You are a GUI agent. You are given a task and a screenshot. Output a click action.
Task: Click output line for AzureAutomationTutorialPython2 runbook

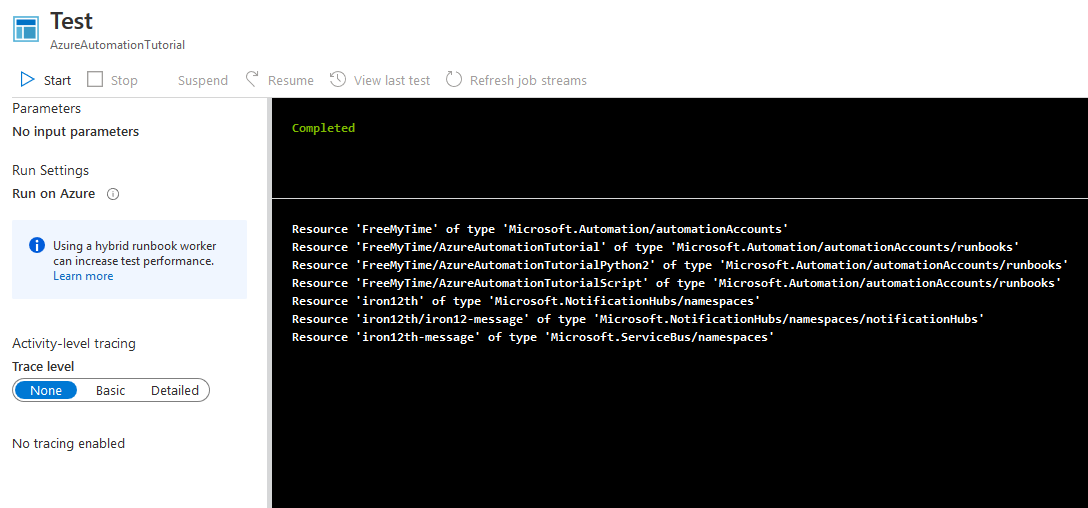[x=680, y=265]
